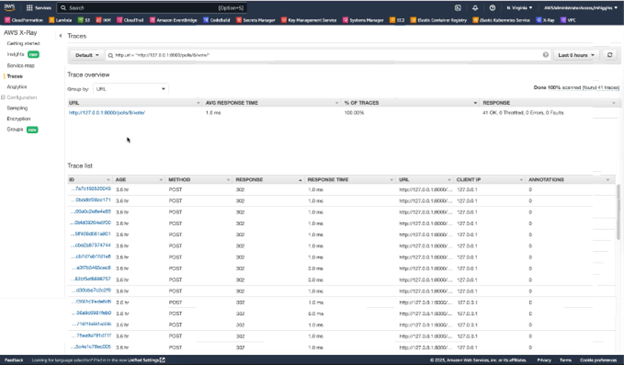Open the Group by URL dropdown

[131, 89]
